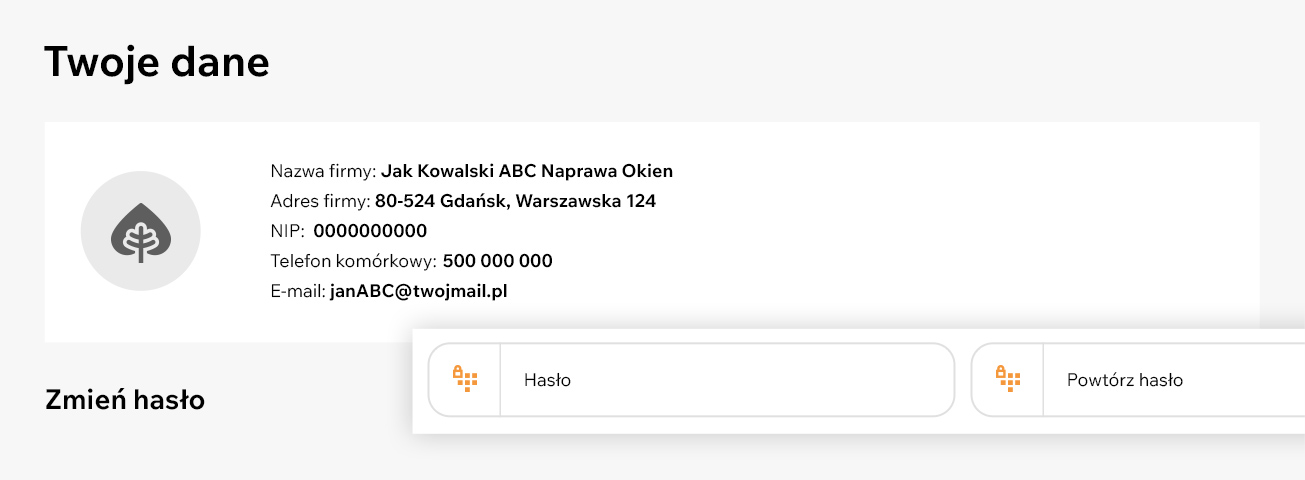
Task: Click the leaf avatar logo
Action: point(141,232)
